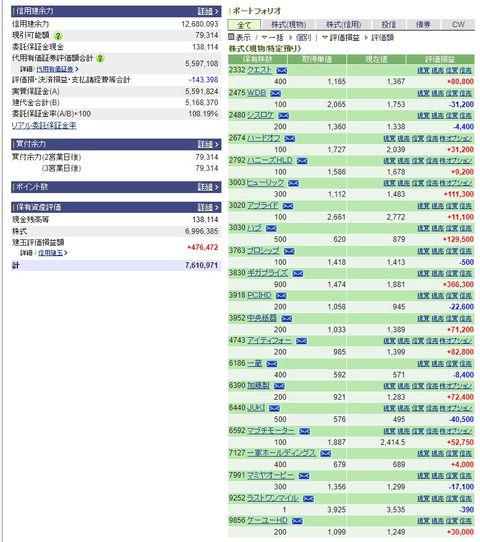Click help icon beside 現引可能額
Image resolution: width=480 pixels, height=542 pixels.
coord(58,36)
